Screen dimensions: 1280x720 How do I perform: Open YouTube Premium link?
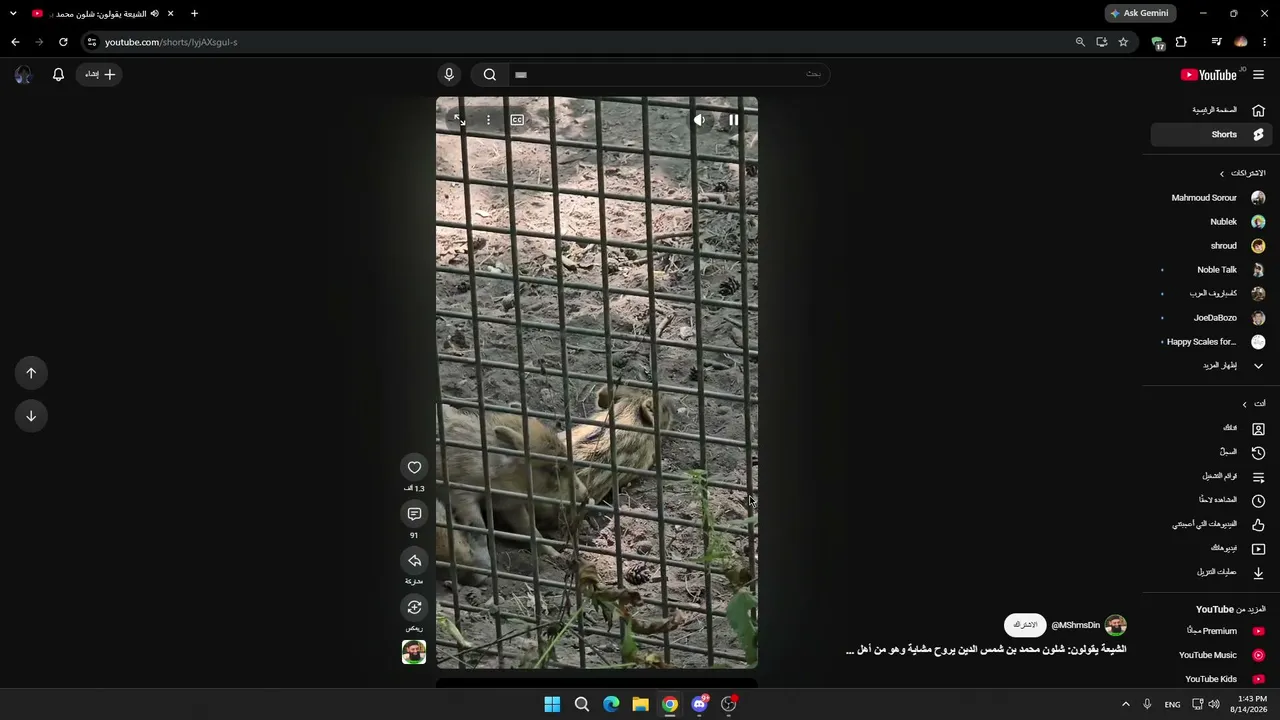tap(1212, 631)
